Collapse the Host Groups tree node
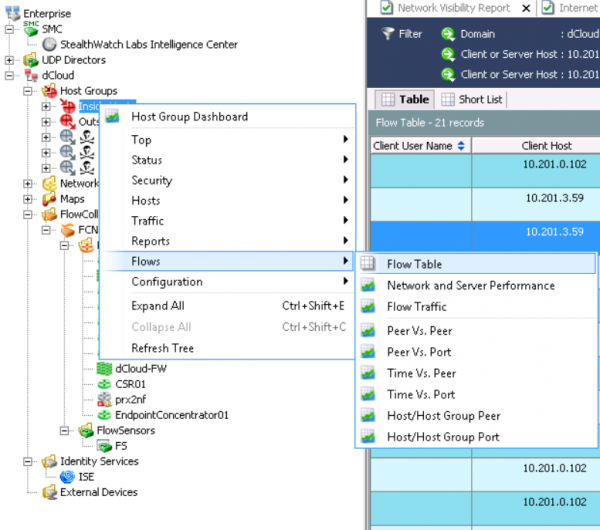The width and height of the screenshot is (600, 530). point(28,91)
